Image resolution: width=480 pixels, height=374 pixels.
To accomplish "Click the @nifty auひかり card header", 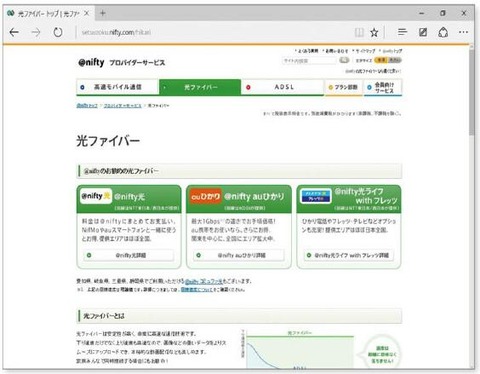I will 239,199.
